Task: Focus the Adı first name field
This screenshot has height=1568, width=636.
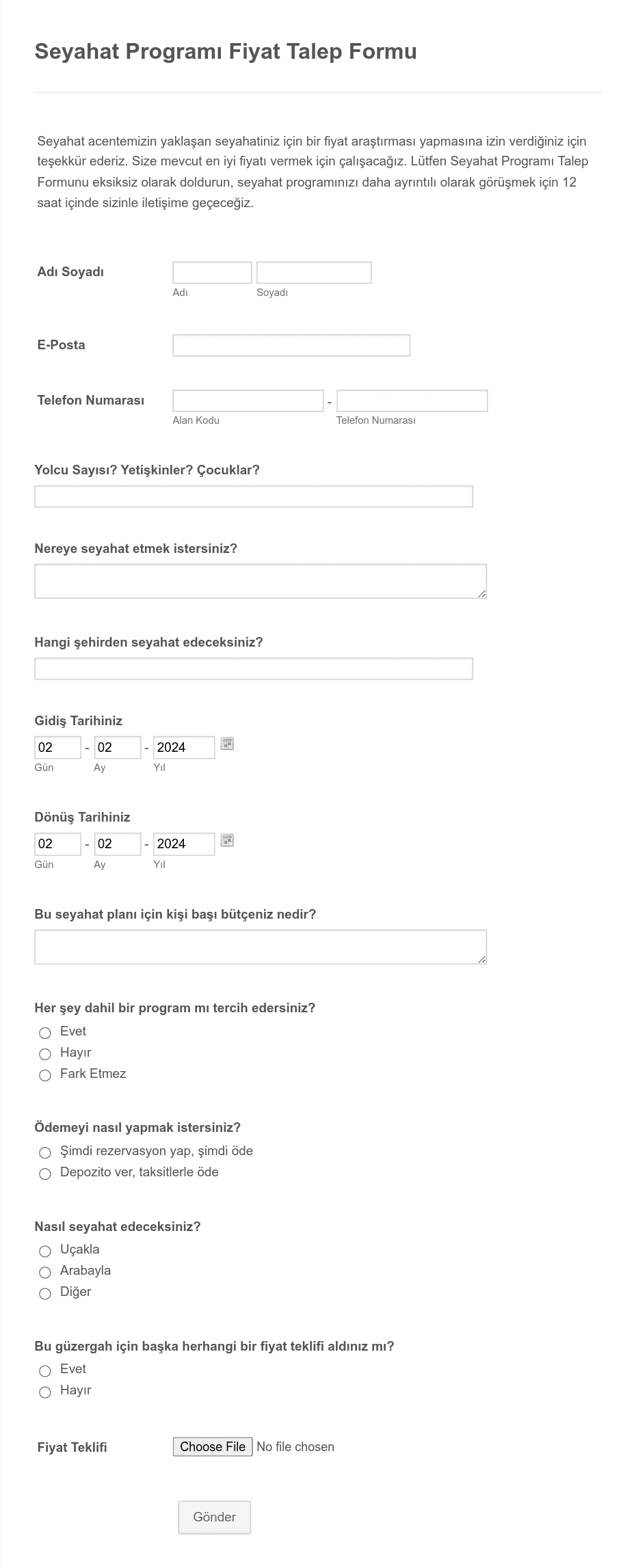Action: point(212,273)
